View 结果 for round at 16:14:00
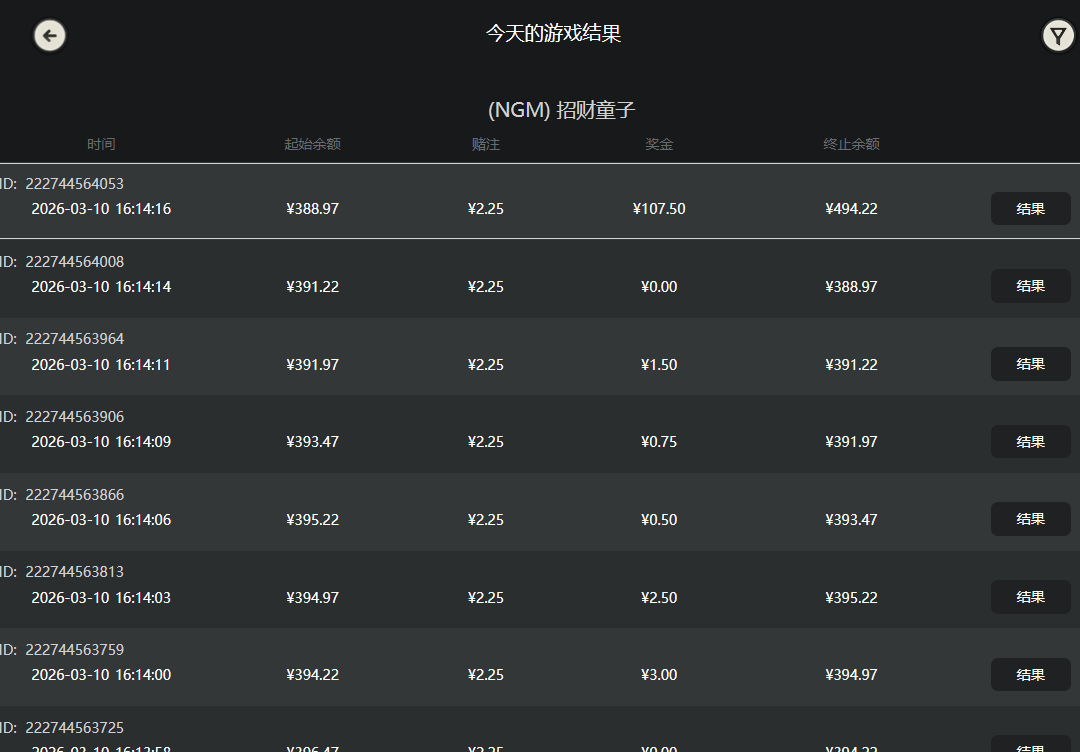The height and width of the screenshot is (752, 1080). (1030, 674)
